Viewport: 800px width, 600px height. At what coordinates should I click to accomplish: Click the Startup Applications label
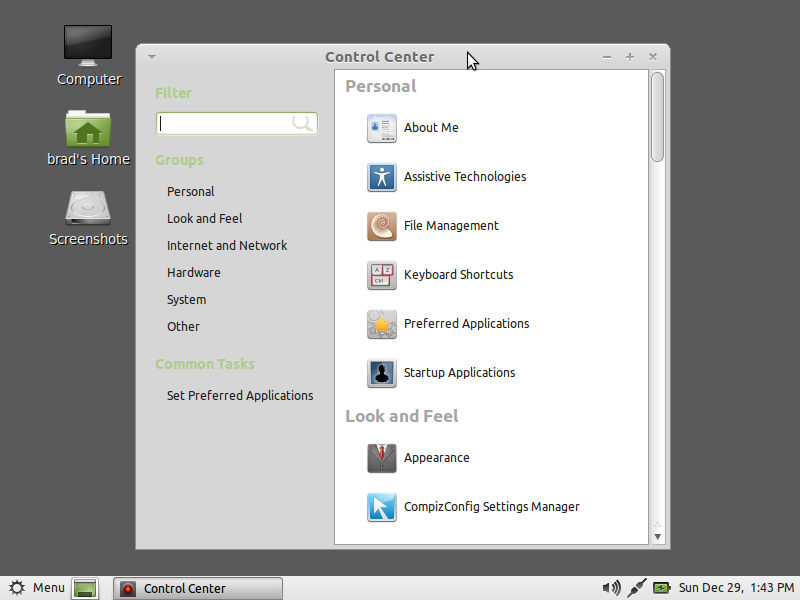tap(459, 372)
